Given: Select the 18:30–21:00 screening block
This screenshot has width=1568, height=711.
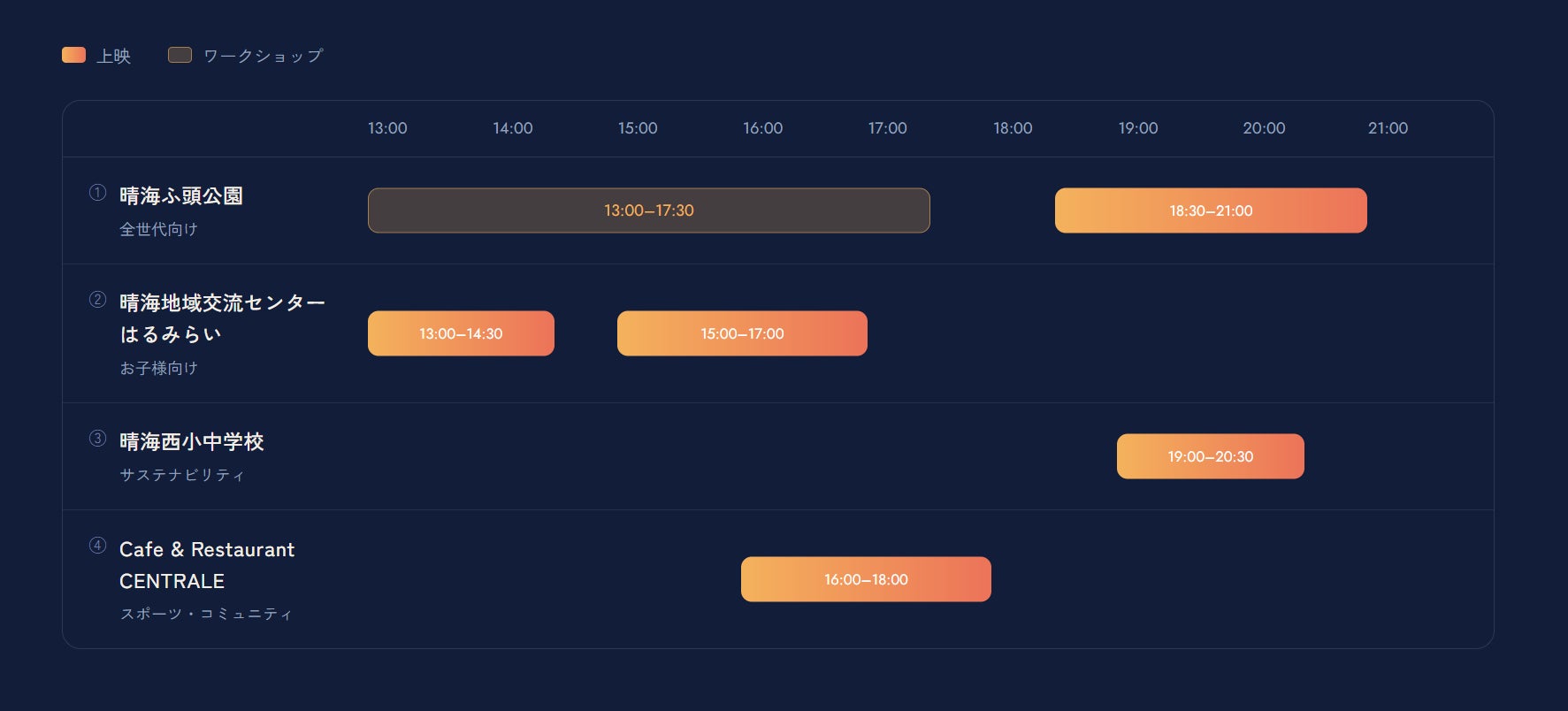Looking at the screenshot, I should coord(1211,210).
